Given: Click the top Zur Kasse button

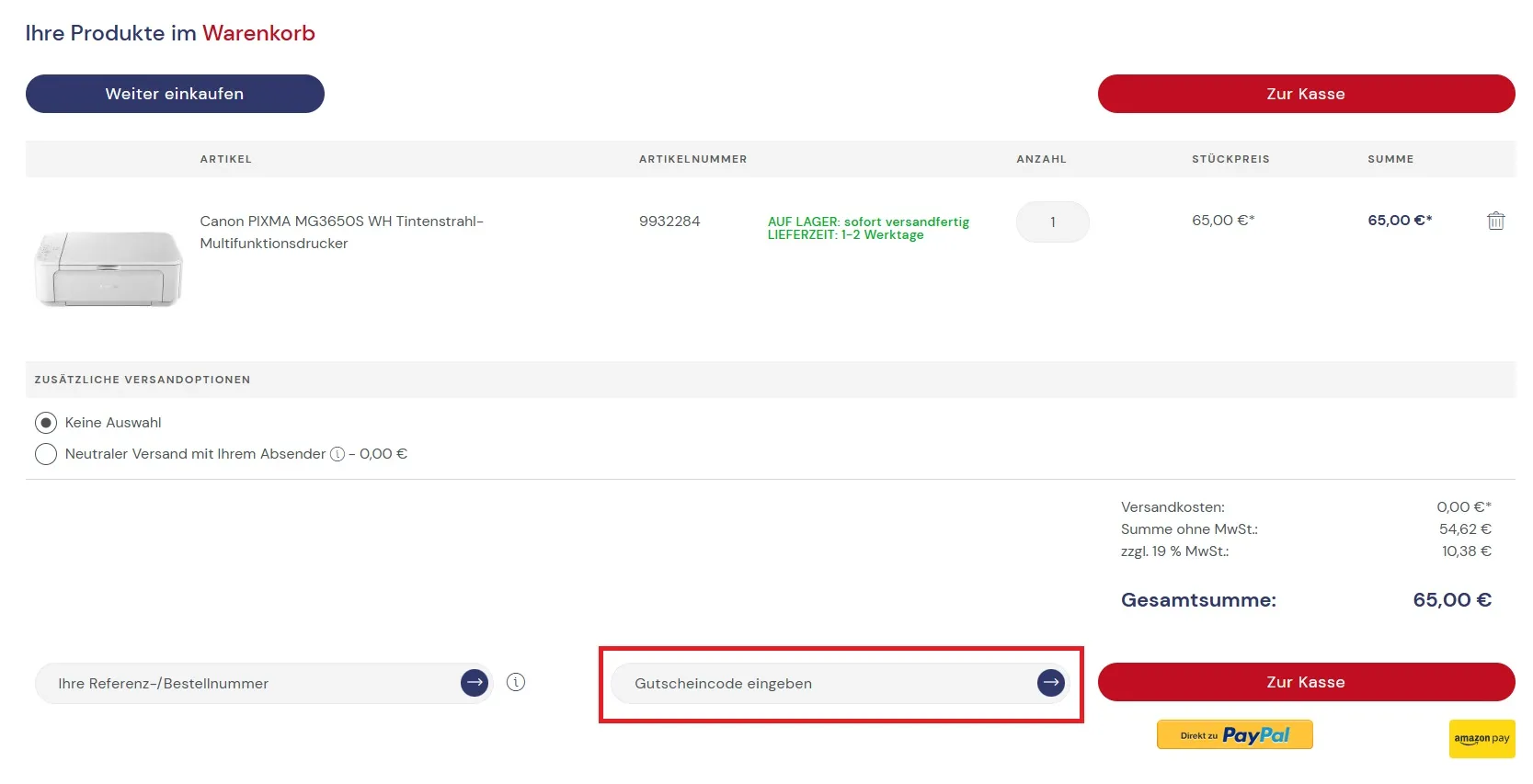Looking at the screenshot, I should [1305, 94].
